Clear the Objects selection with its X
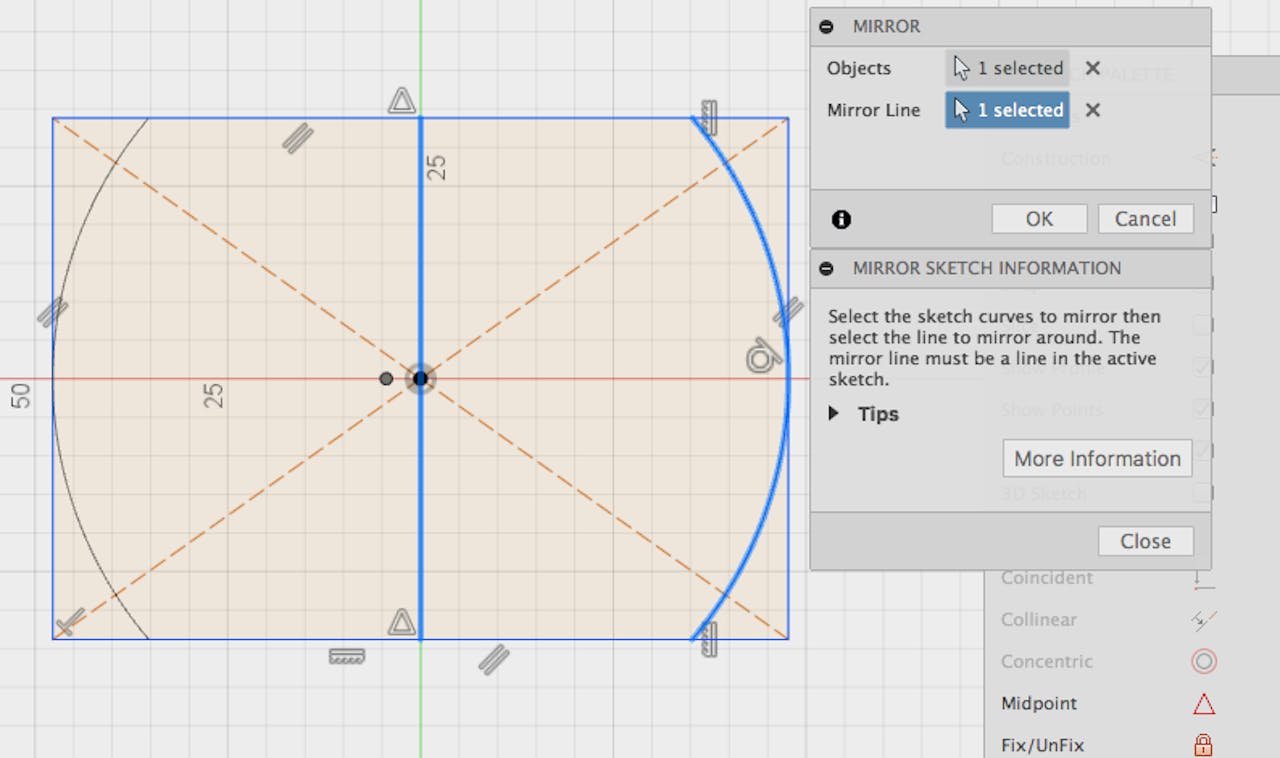Image resolution: width=1280 pixels, height=758 pixels. point(1093,68)
